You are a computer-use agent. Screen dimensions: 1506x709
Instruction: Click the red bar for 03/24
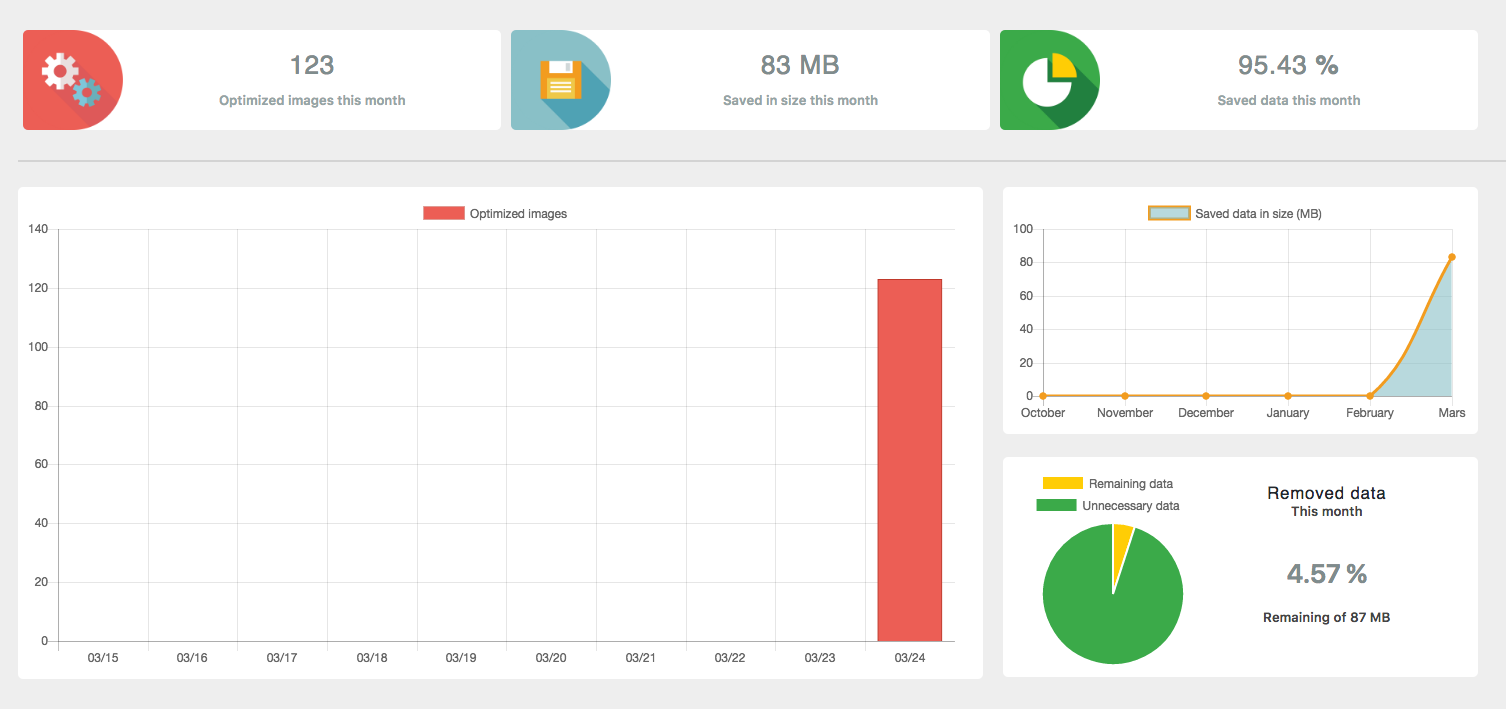(909, 460)
